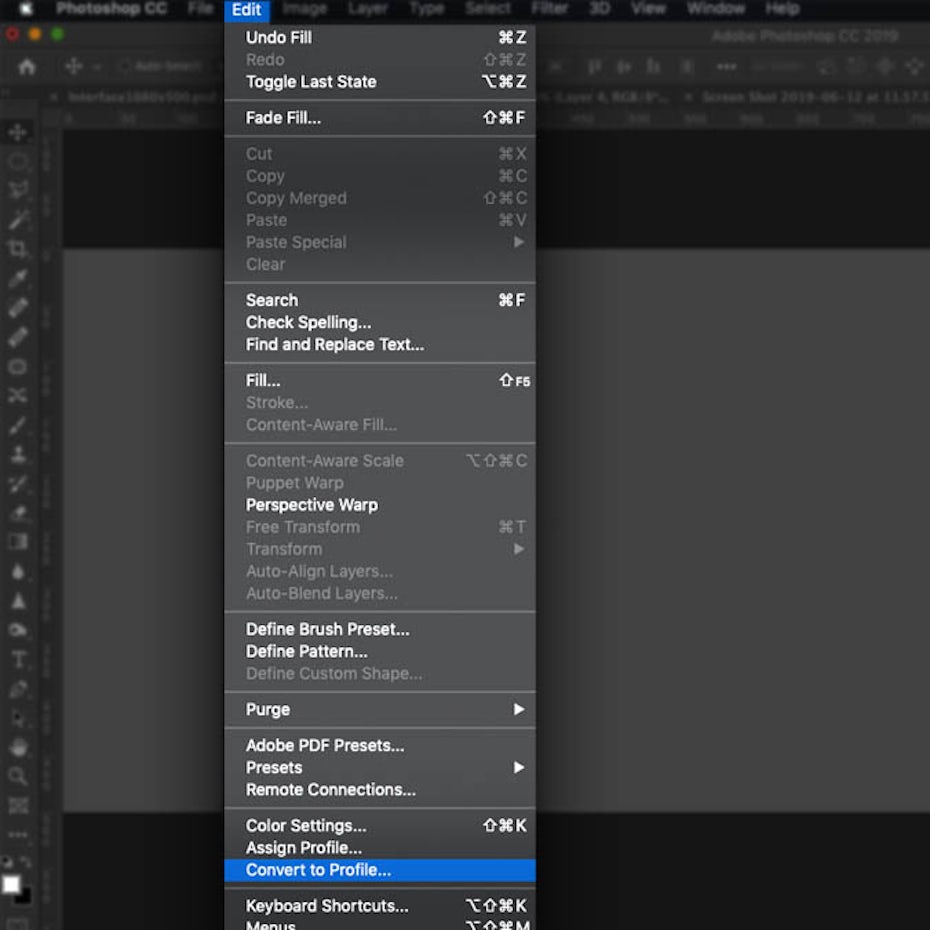Choose Assign Profile… menu item
The width and height of the screenshot is (930, 930).
(x=380, y=848)
